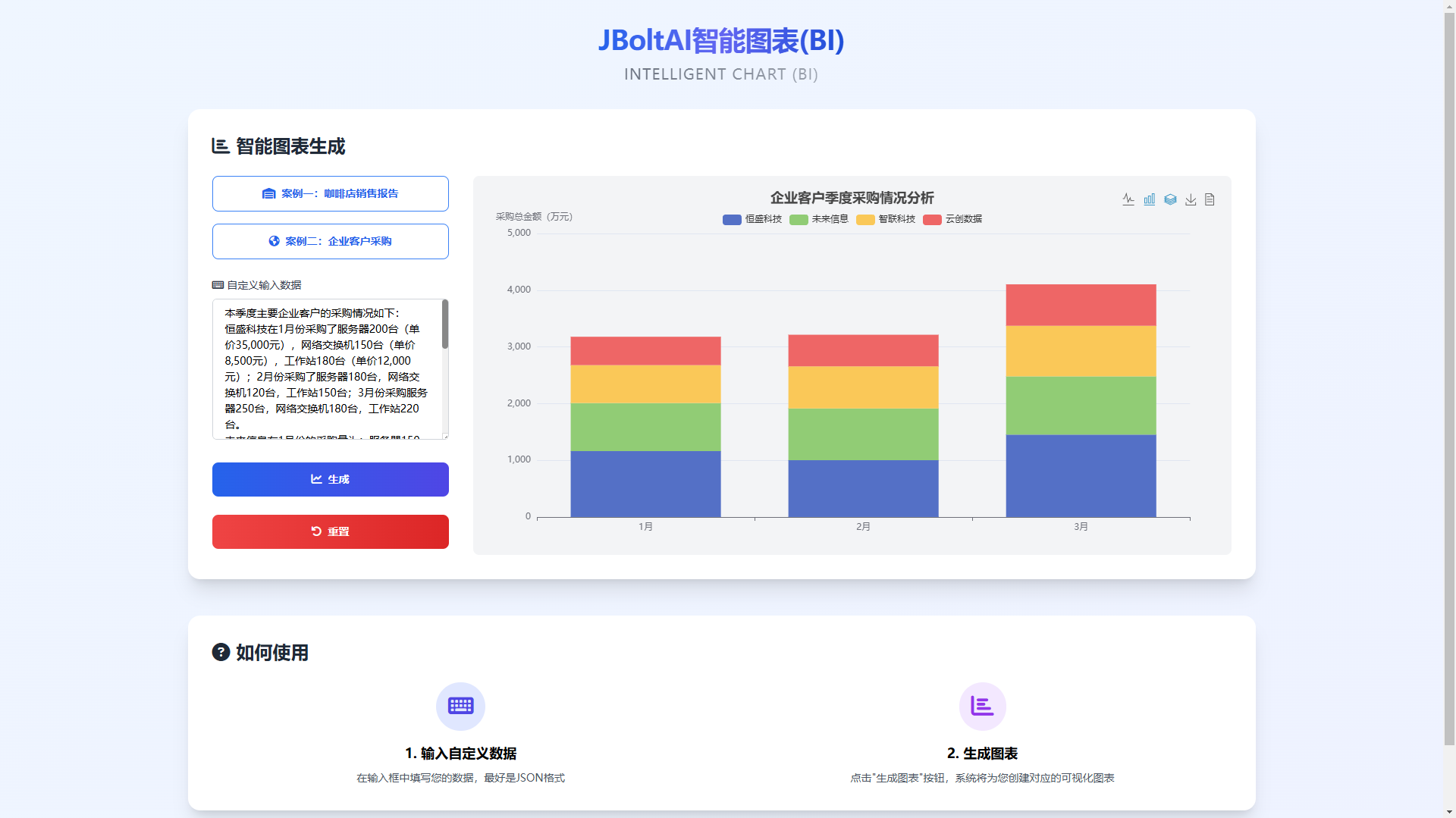This screenshot has width=1456, height=818.
Task: Click the 如何使用 section heading
Action: coord(272,653)
